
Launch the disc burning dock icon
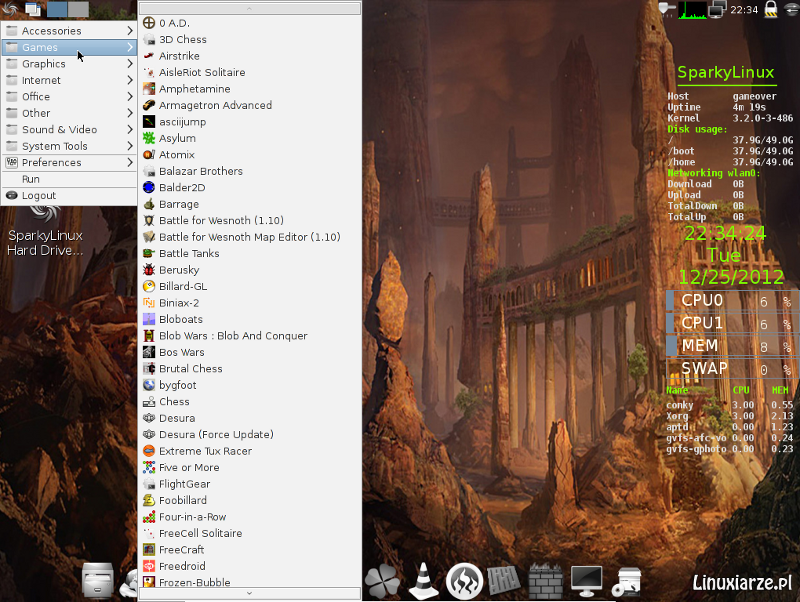click(x=465, y=578)
